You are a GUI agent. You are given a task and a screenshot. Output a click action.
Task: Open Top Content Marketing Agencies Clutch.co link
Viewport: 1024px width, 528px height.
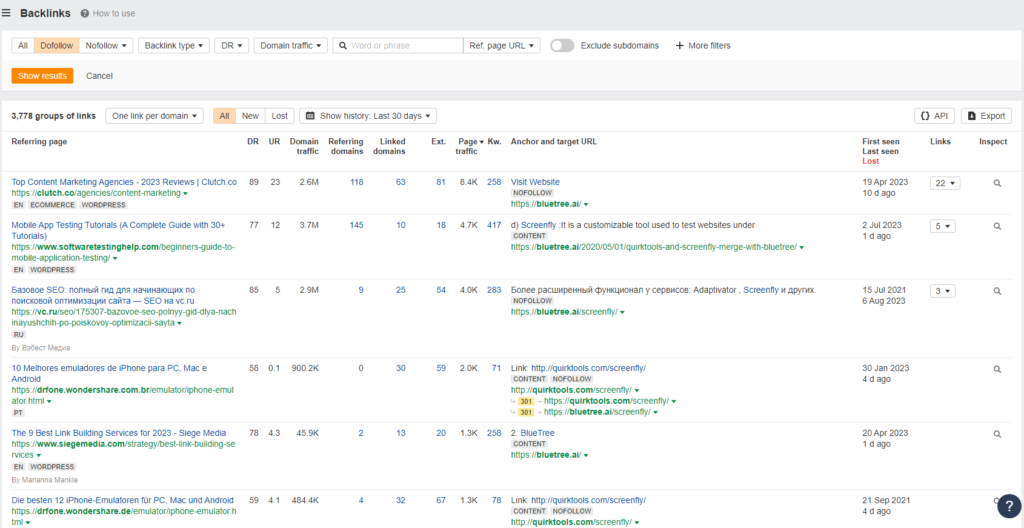[x=124, y=182]
